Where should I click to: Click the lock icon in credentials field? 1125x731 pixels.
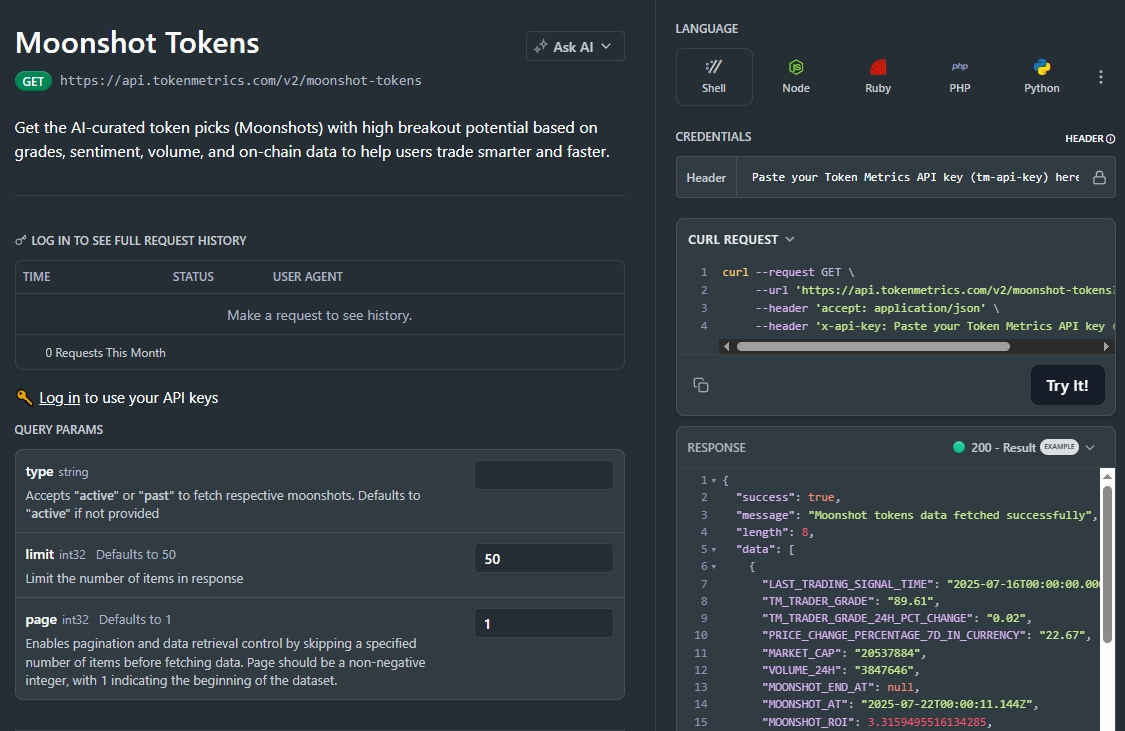coord(1098,177)
